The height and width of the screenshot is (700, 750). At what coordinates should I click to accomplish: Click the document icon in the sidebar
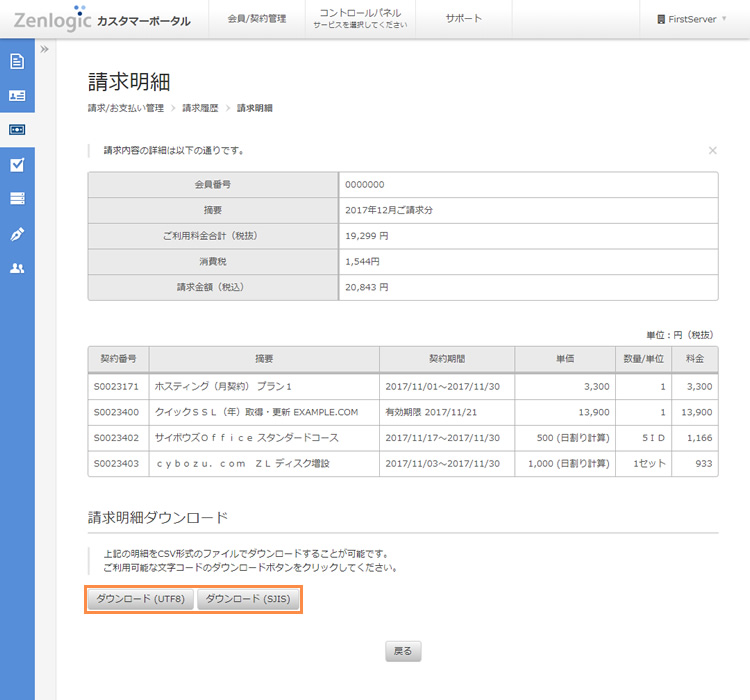point(17,62)
